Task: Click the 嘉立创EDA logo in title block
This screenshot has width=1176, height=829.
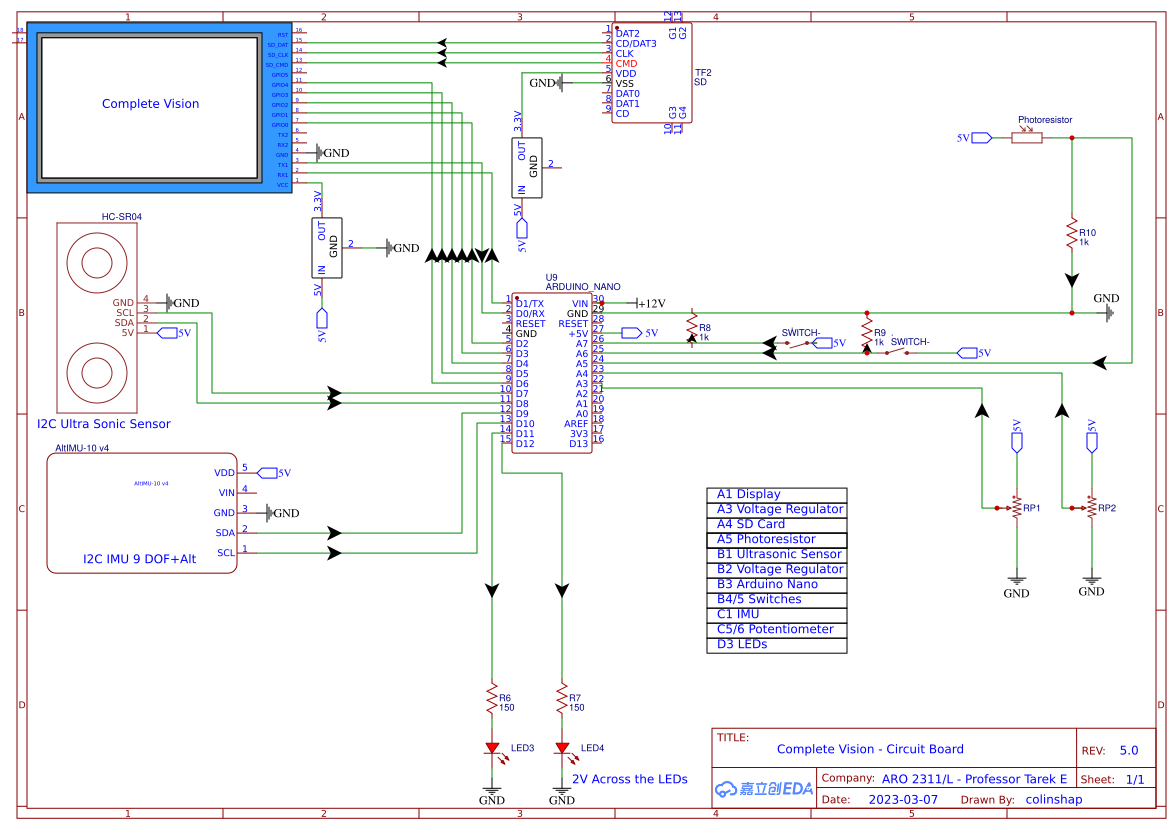Action: (x=763, y=788)
